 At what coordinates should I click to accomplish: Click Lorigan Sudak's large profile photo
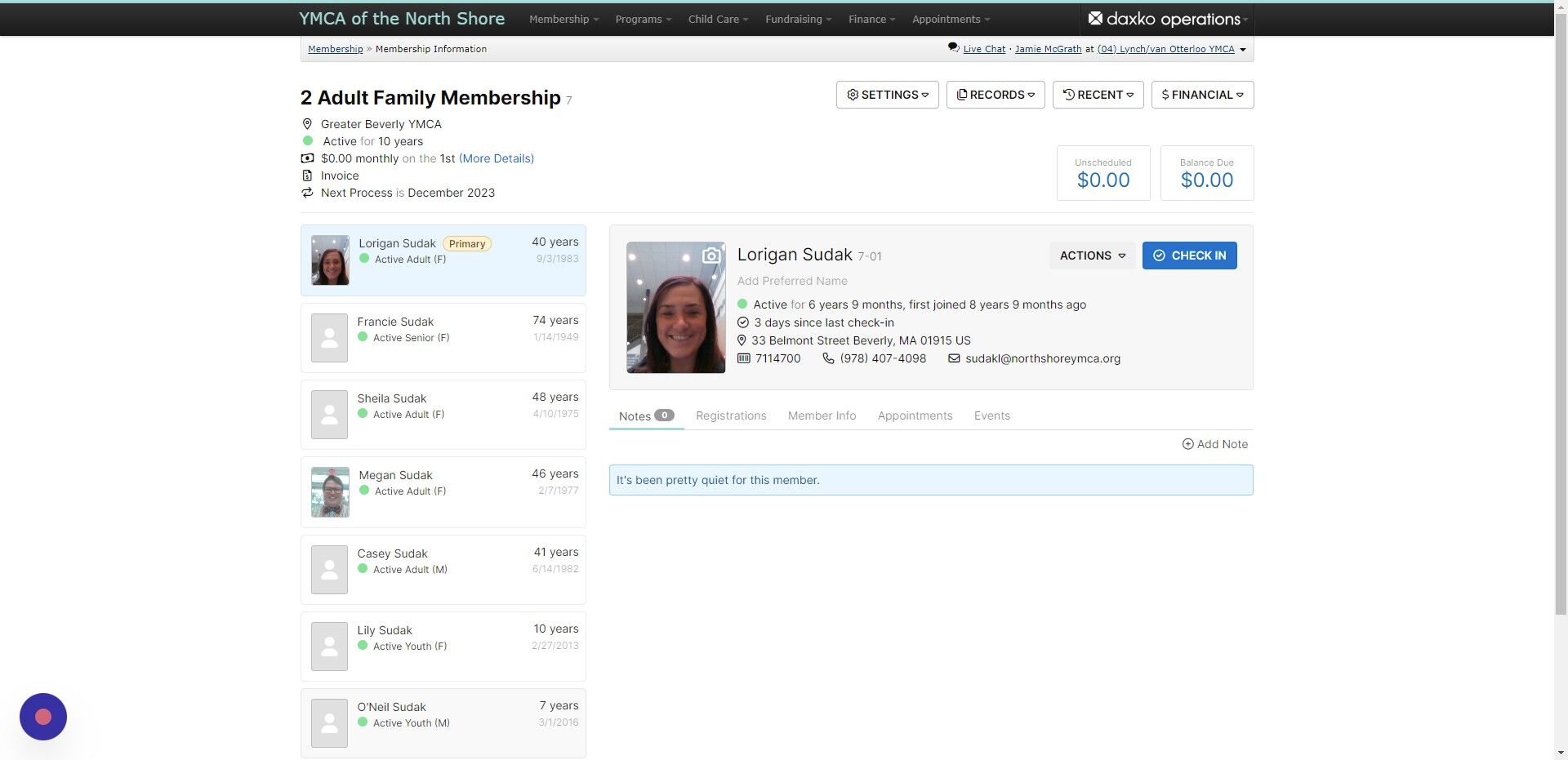[x=675, y=308]
